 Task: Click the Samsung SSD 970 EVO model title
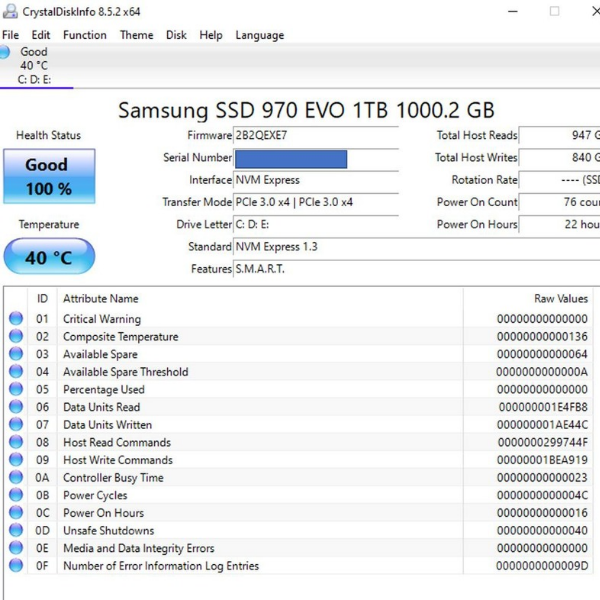tap(306, 110)
